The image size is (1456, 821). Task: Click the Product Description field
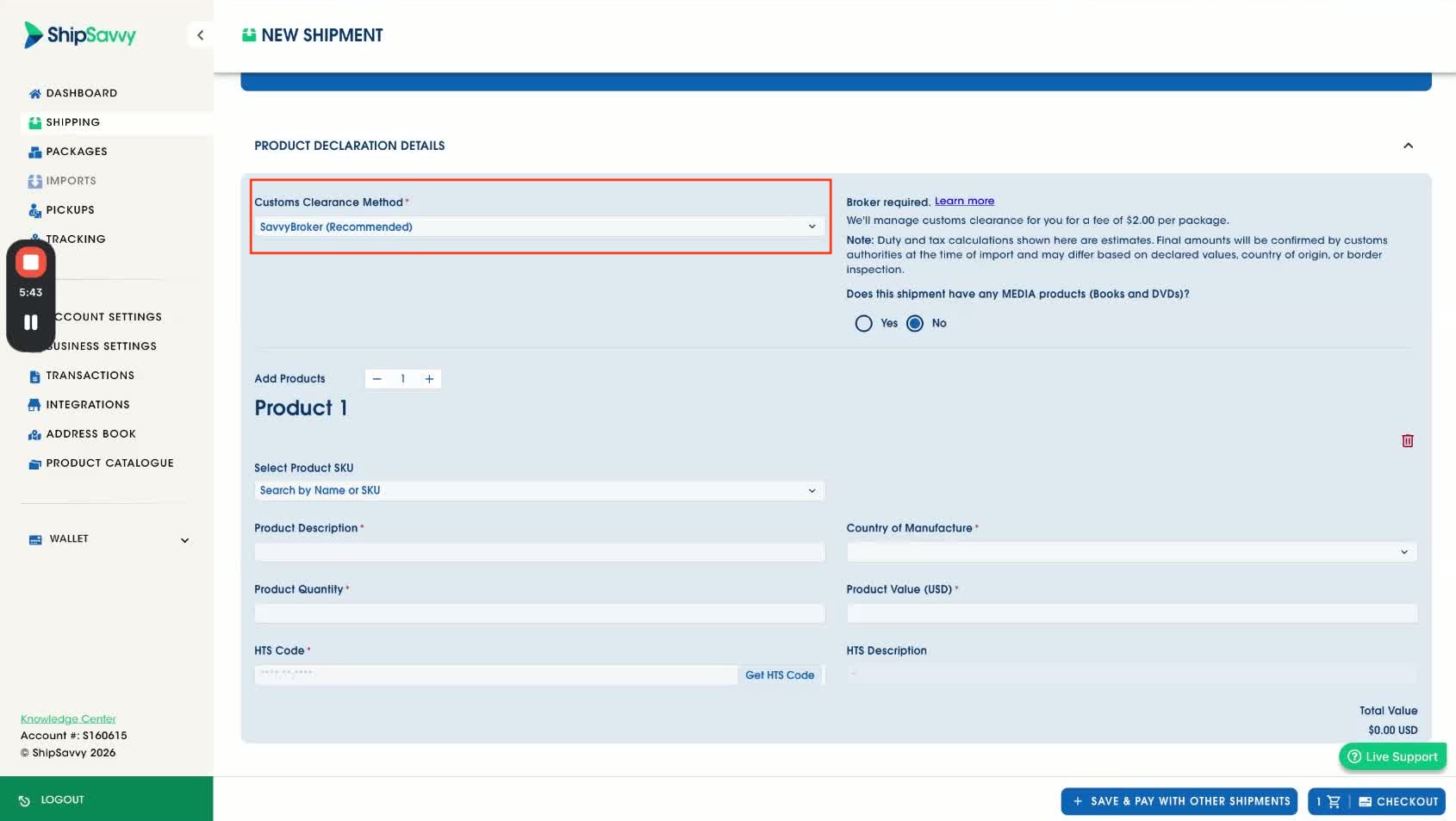pos(539,552)
